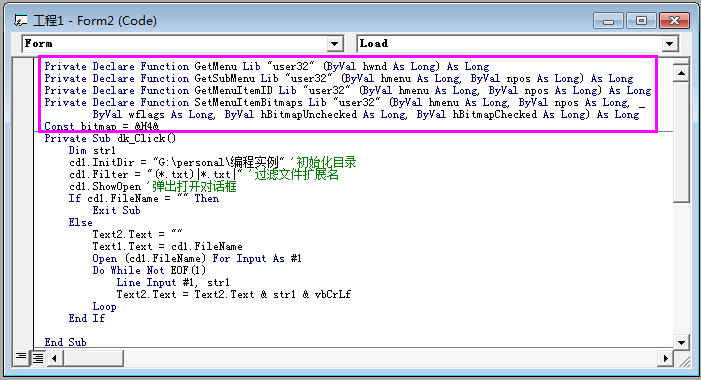
Task: Click the horizontal scrollbar right arrow
Action: point(665,358)
